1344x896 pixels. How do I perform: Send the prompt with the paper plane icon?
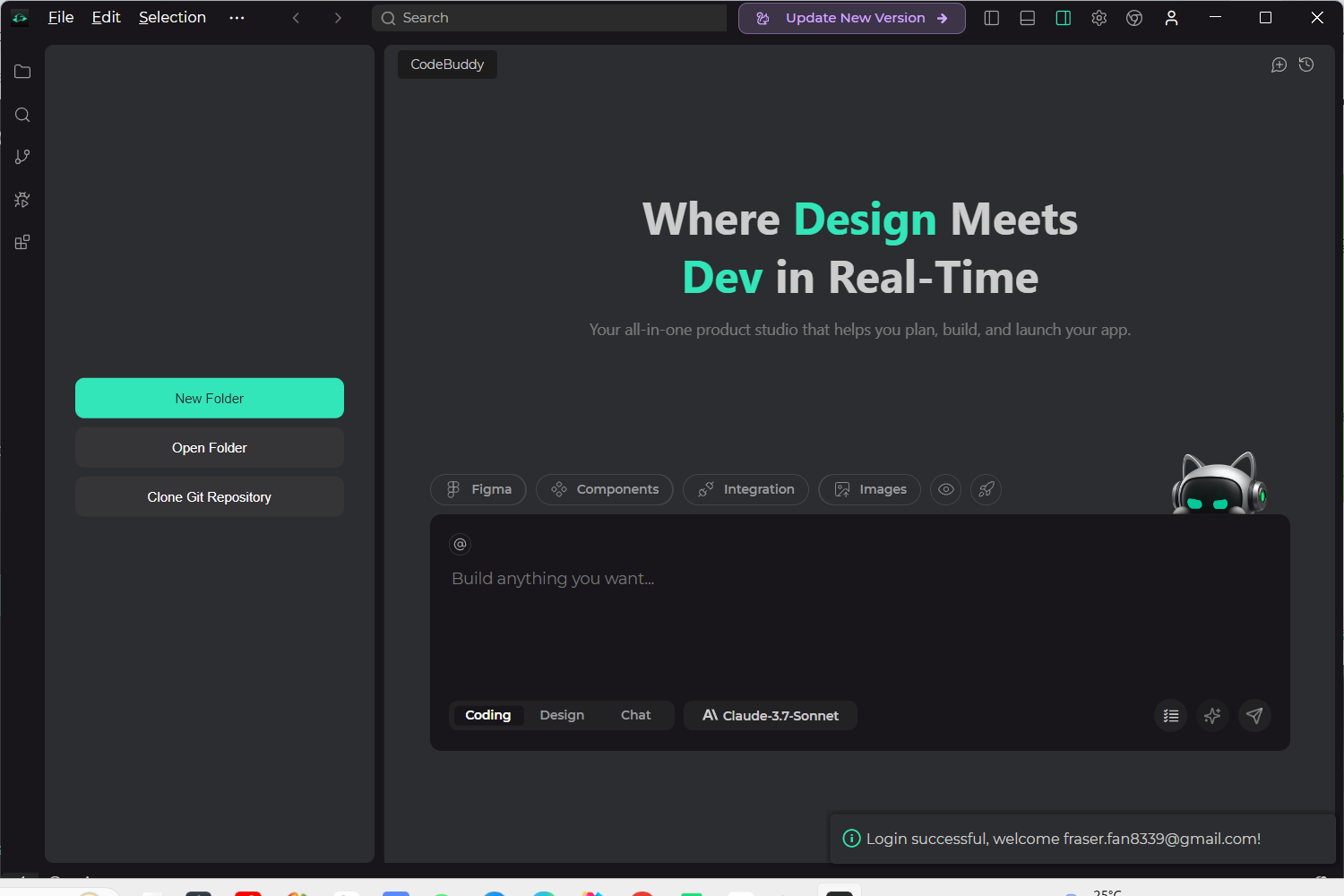point(1254,715)
